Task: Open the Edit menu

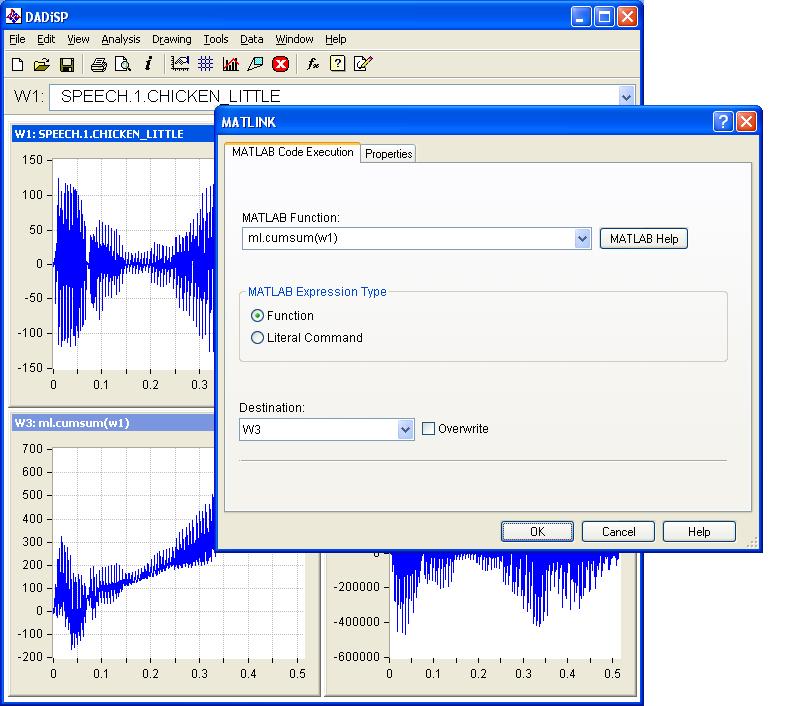Action: point(46,39)
